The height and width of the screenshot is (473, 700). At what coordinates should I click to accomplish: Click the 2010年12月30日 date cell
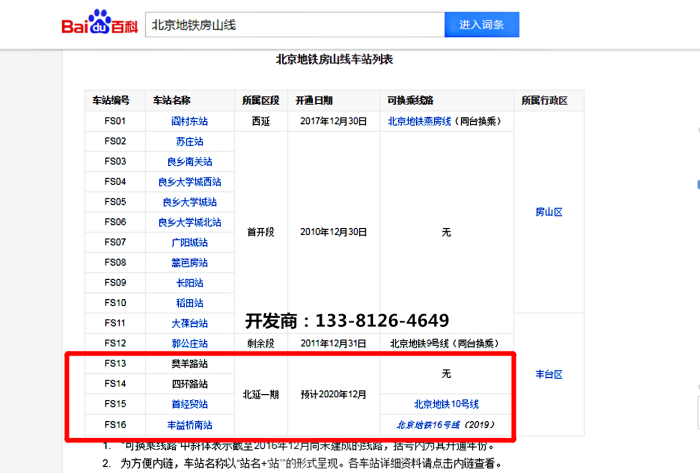click(333, 232)
